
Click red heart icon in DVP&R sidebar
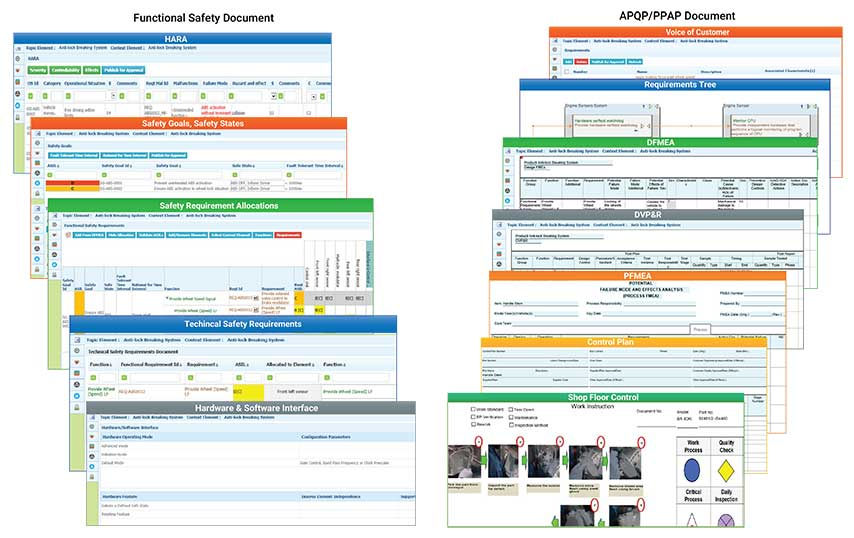point(499,244)
